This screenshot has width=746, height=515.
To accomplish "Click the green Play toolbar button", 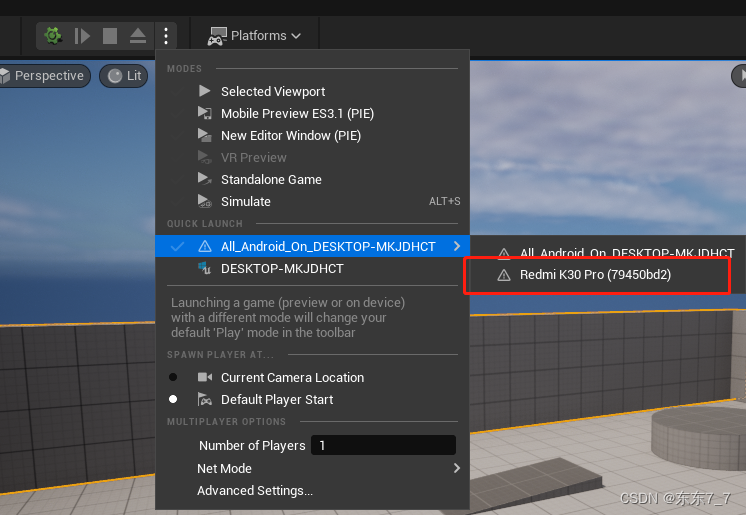I will click(x=53, y=36).
